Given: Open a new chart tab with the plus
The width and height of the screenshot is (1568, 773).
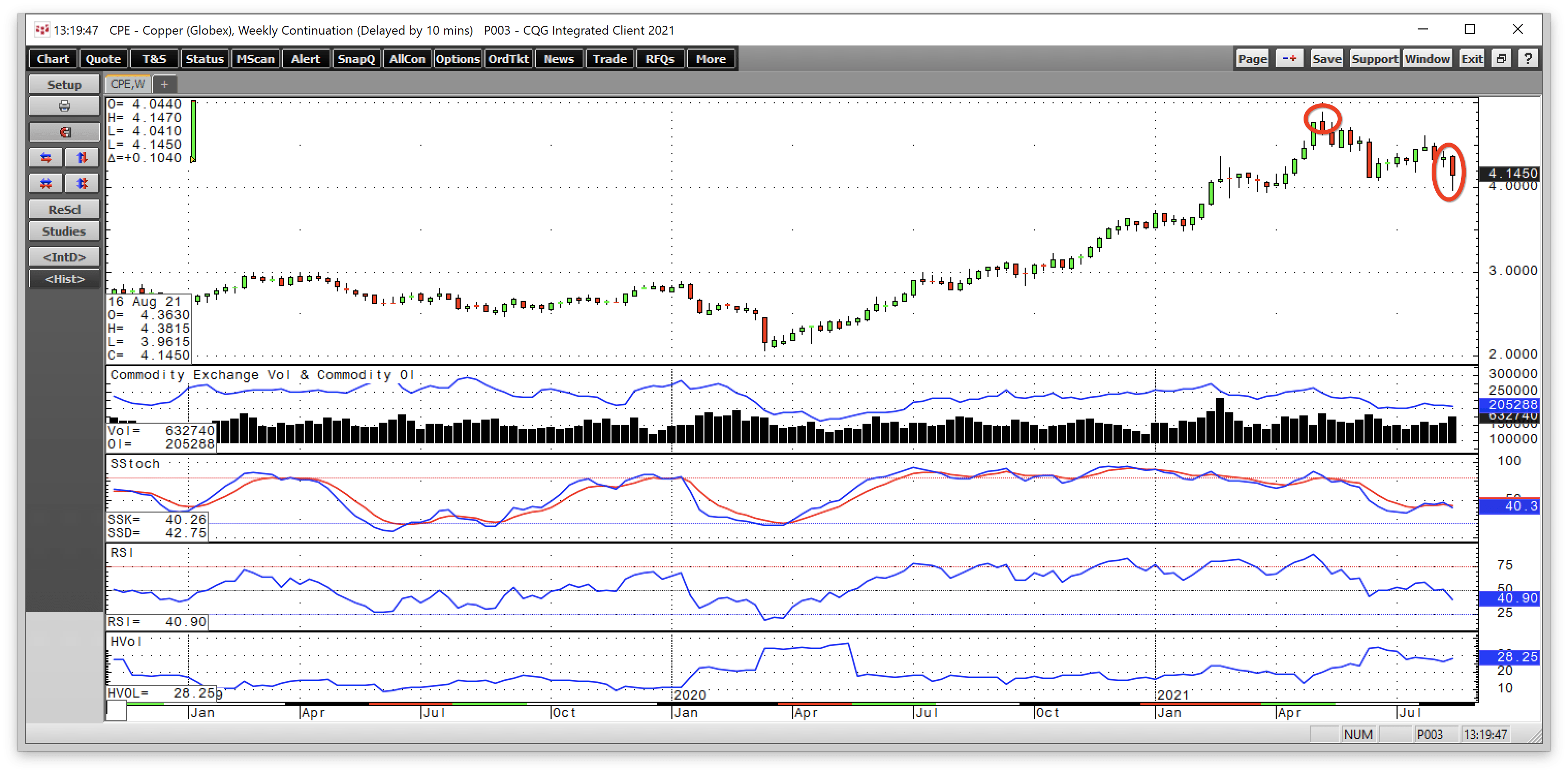Looking at the screenshot, I should [163, 84].
